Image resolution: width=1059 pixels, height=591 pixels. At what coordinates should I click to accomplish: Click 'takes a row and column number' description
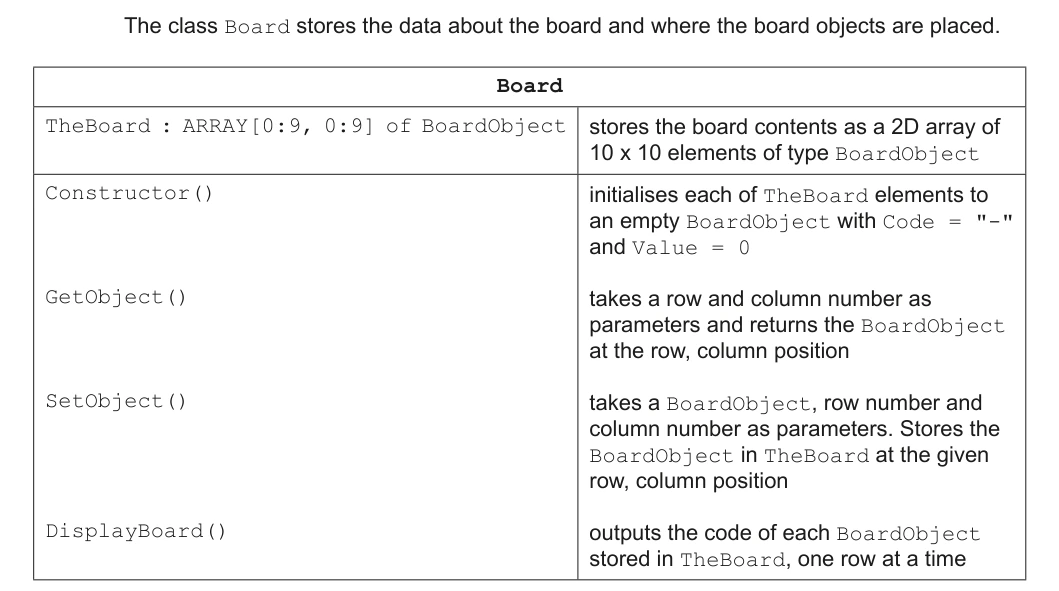[x=760, y=299]
